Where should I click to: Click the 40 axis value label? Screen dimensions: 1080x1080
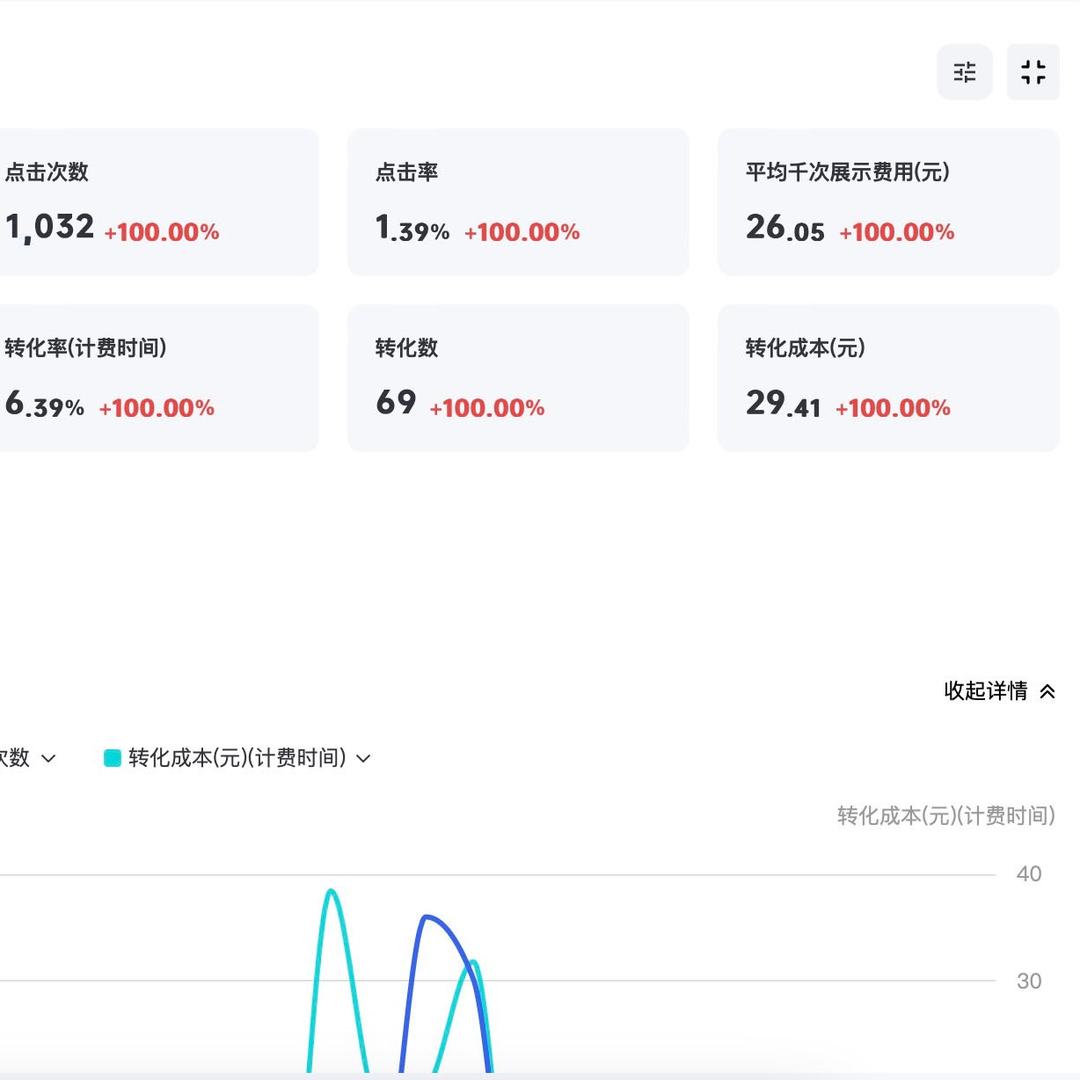pos(1028,874)
